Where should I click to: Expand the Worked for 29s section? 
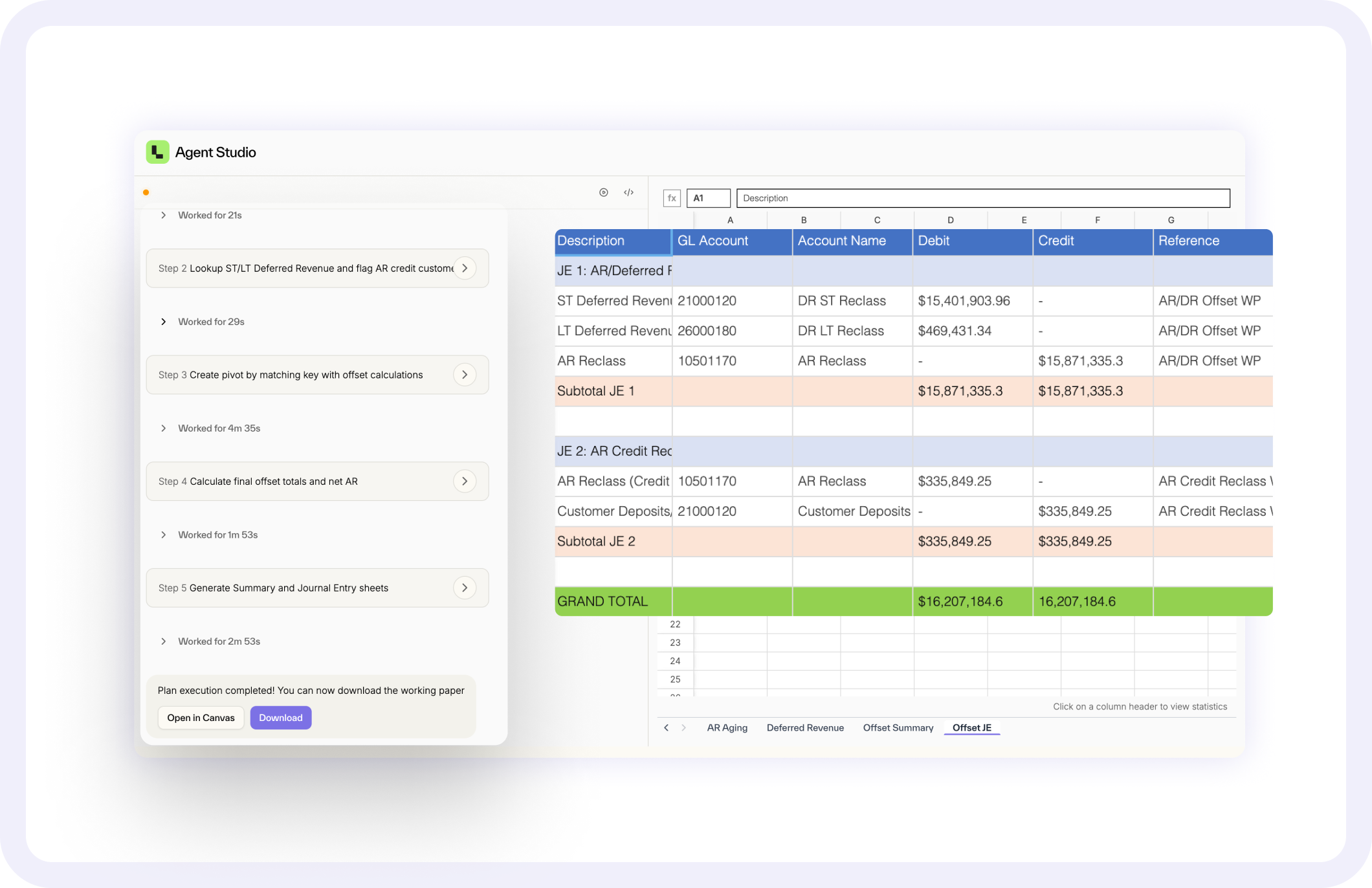164,322
